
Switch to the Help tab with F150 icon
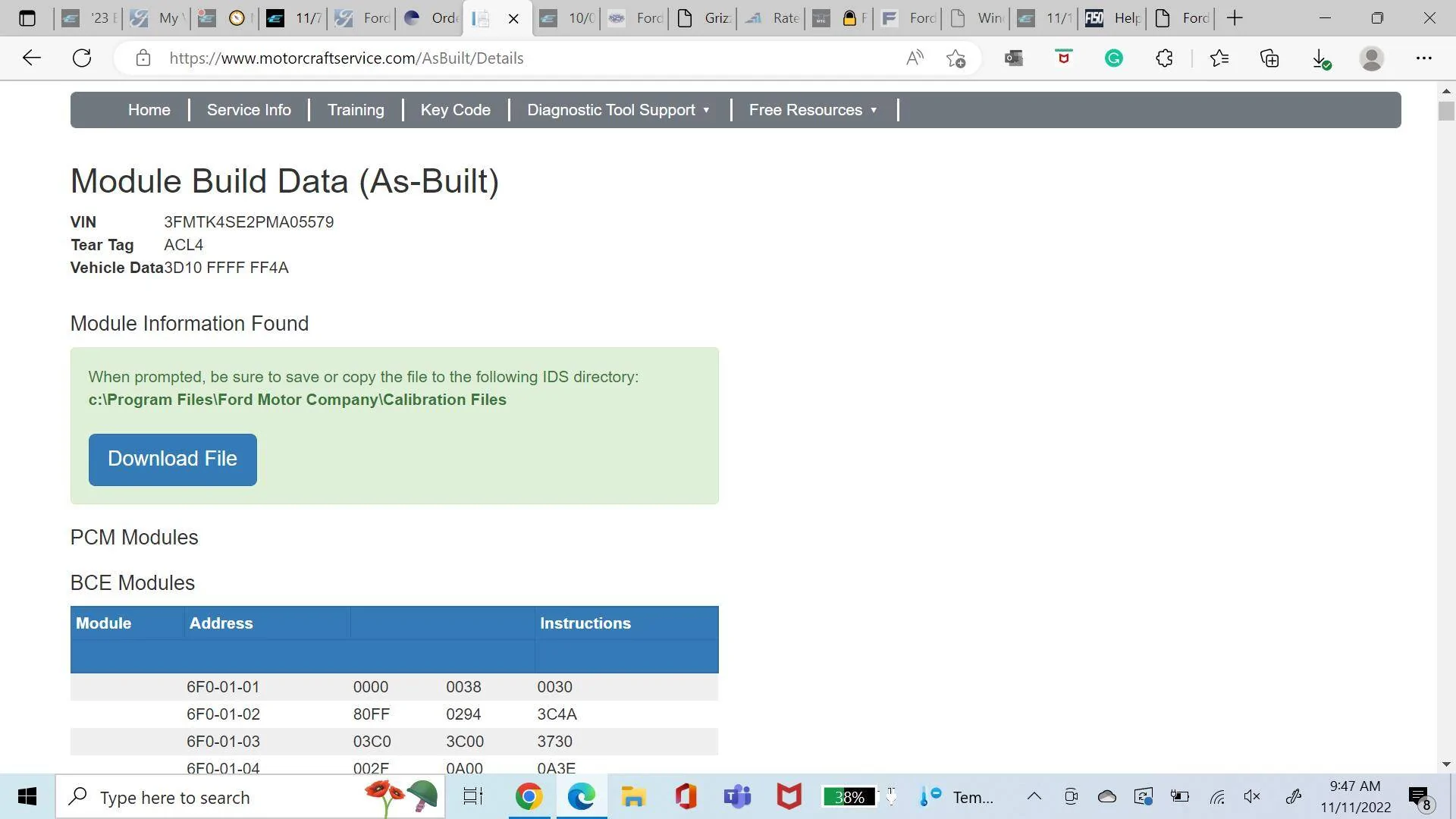(x=1112, y=18)
